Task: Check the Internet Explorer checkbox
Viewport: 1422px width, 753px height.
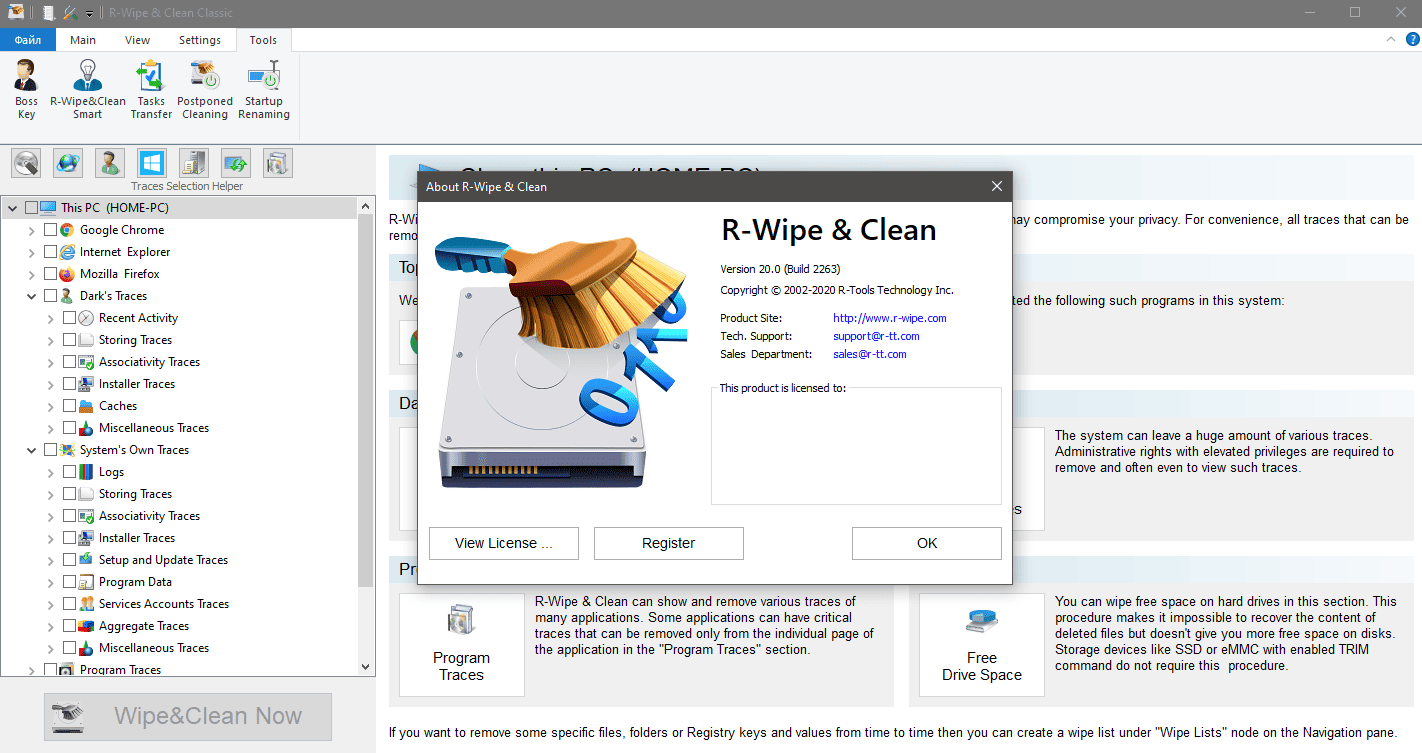Action: 50,252
